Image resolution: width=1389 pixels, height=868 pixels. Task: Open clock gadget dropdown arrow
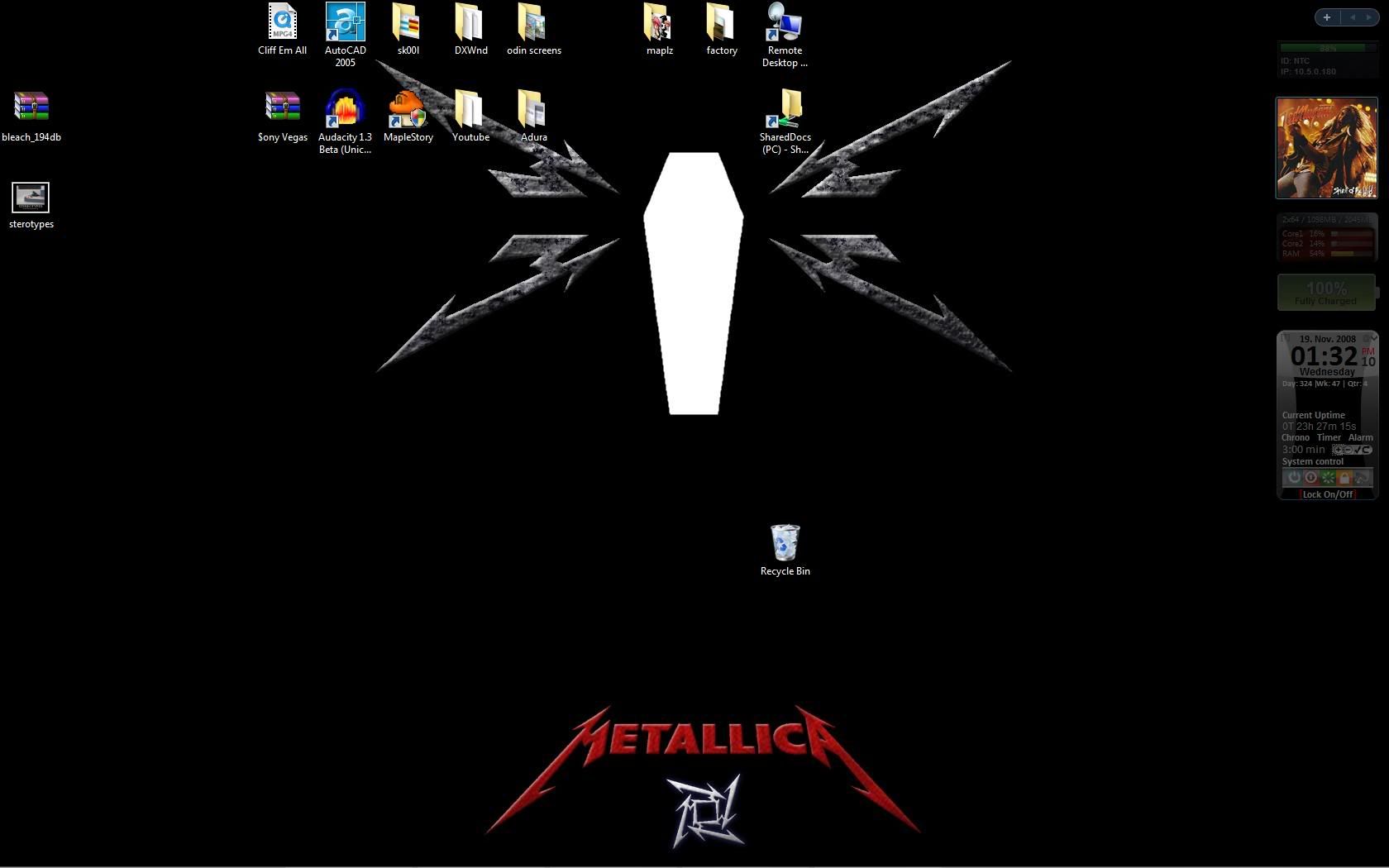click(x=1374, y=337)
